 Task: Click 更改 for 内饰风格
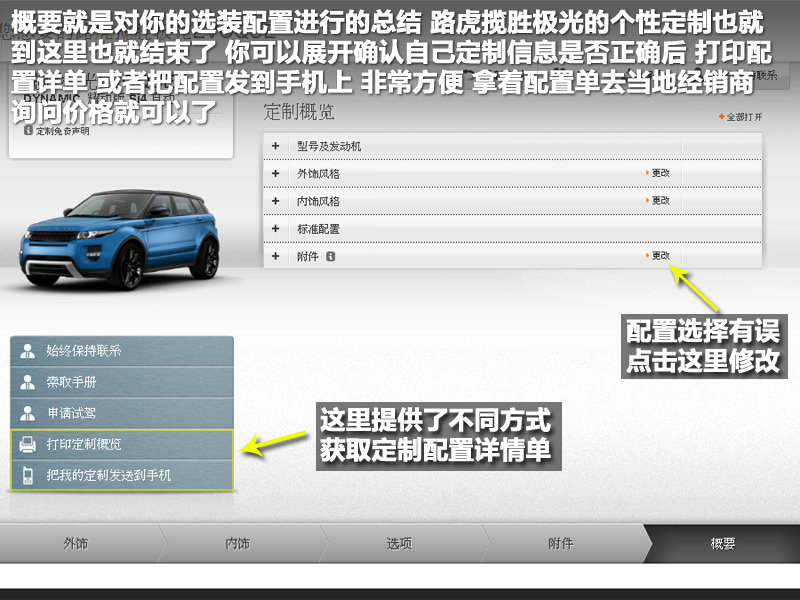tap(658, 201)
